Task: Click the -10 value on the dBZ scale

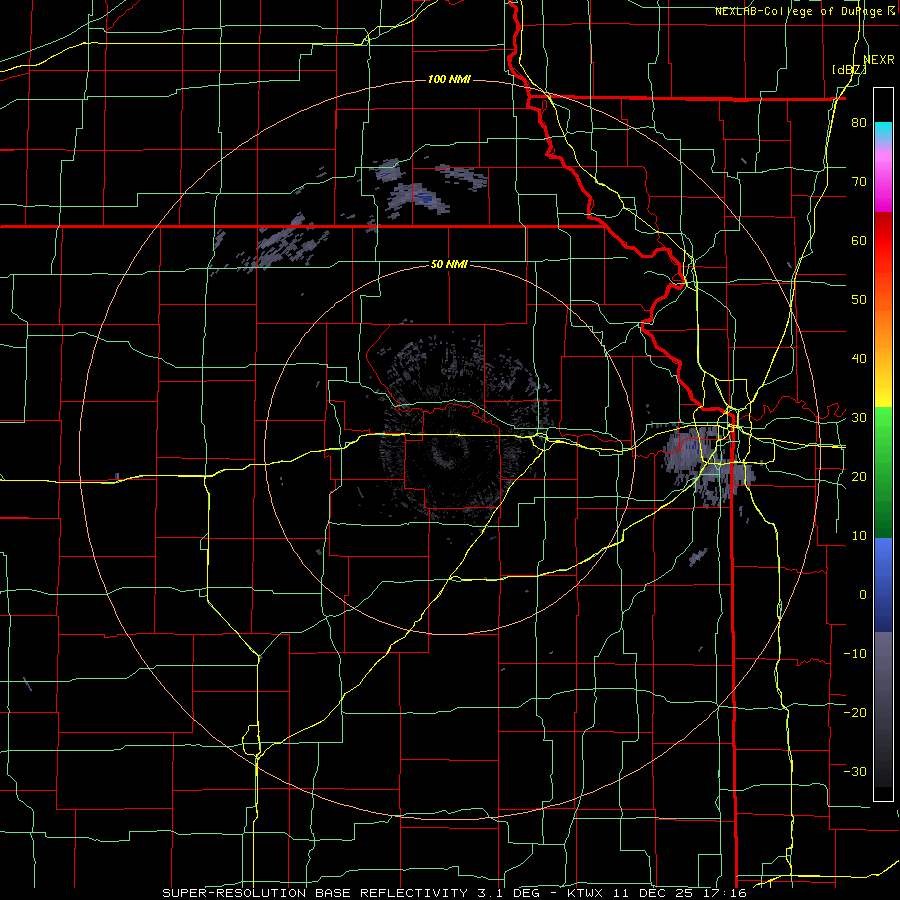Action: coord(855,654)
